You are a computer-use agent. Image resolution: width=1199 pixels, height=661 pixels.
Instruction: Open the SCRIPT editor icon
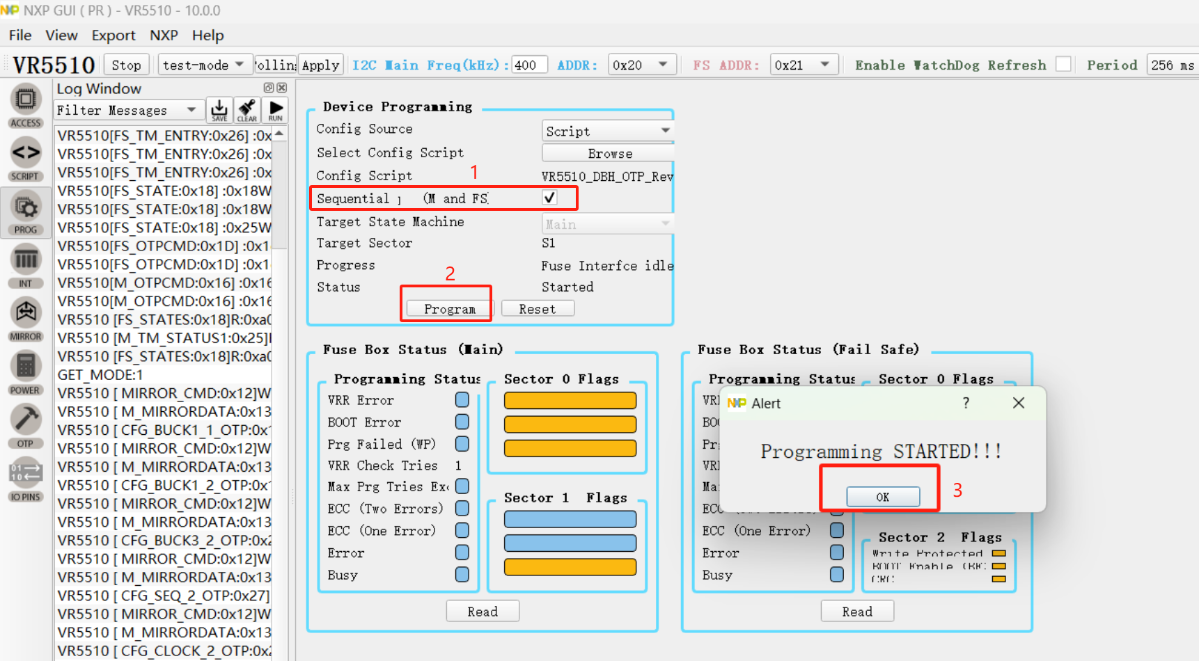[25, 157]
